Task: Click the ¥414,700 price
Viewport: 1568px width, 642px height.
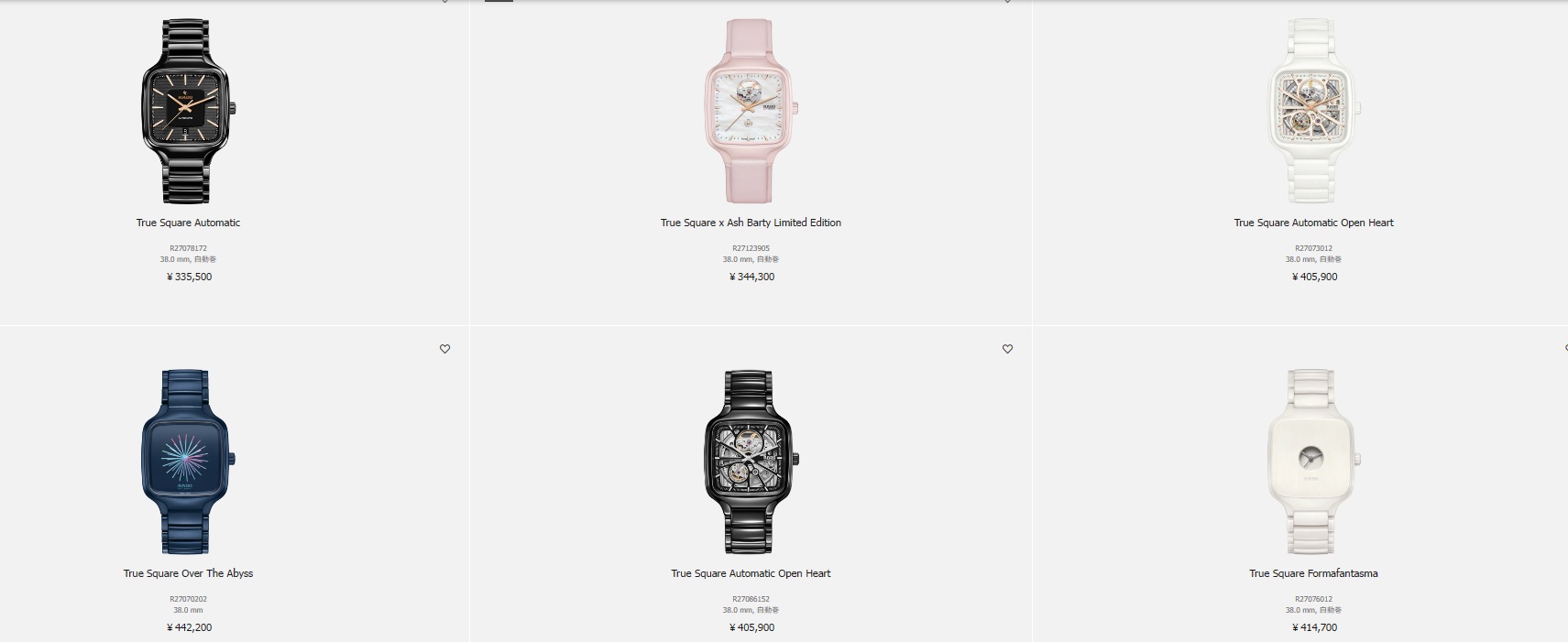Action: tap(1314, 627)
